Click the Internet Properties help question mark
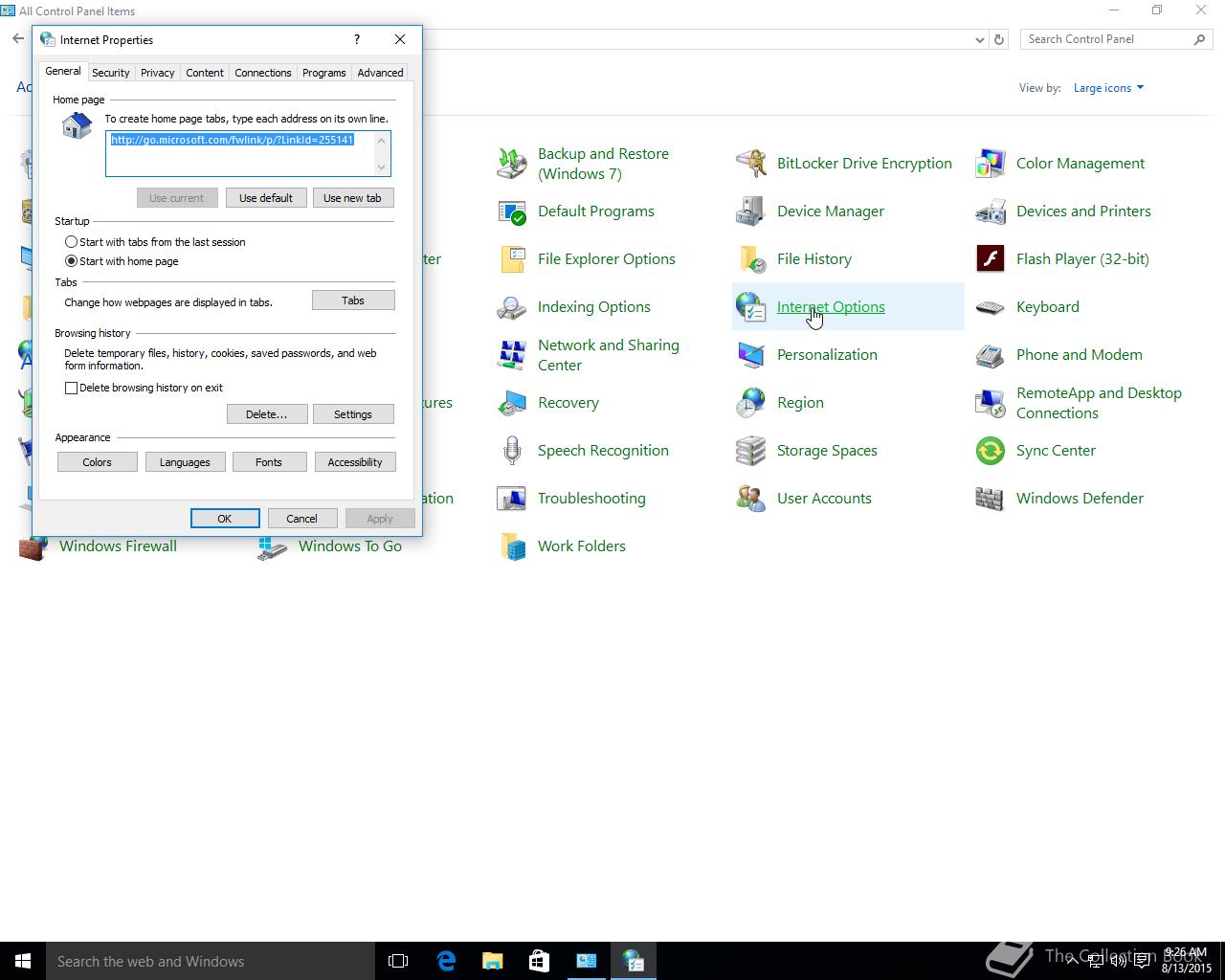 click(357, 39)
